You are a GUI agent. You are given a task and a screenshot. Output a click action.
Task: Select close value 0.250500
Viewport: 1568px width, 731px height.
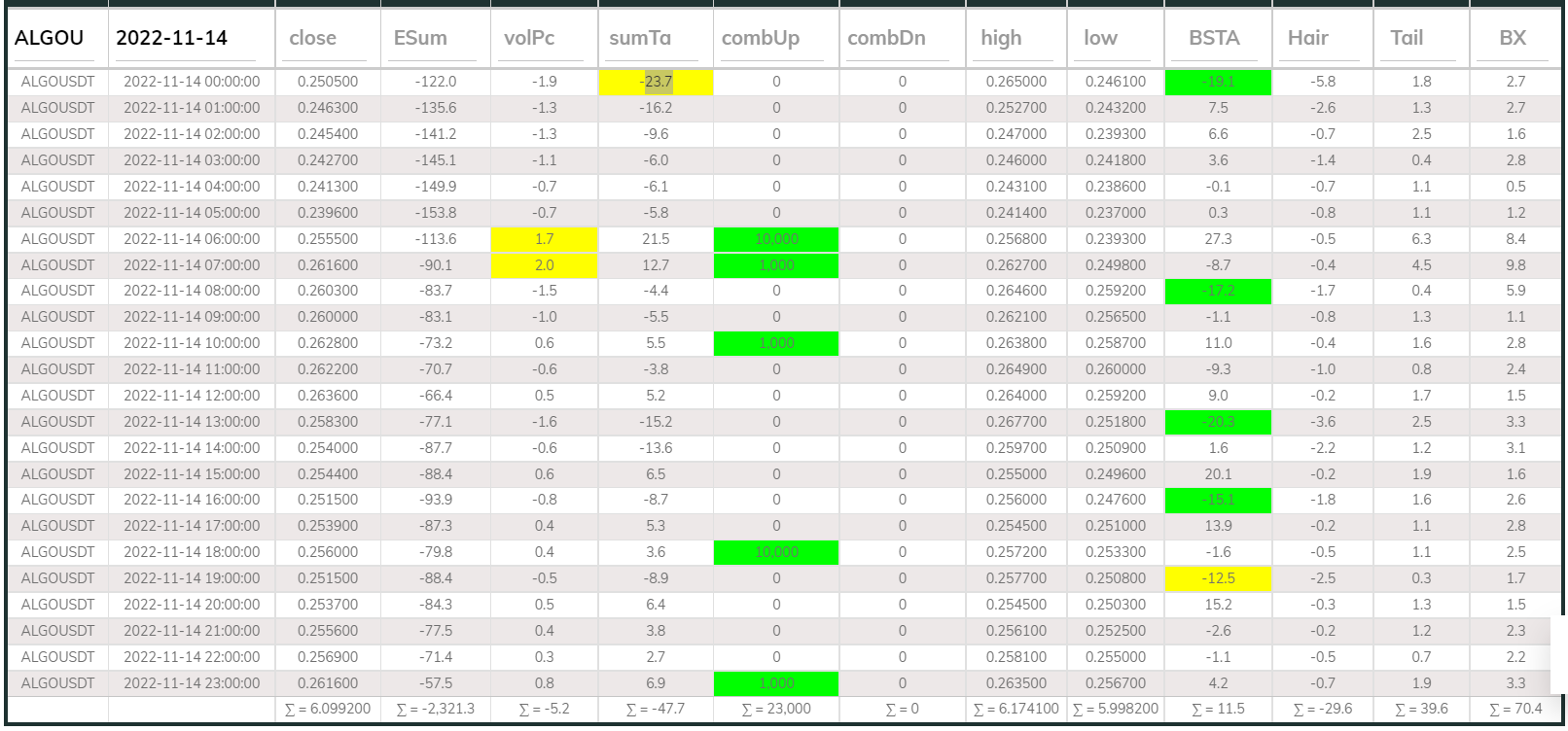pos(328,82)
